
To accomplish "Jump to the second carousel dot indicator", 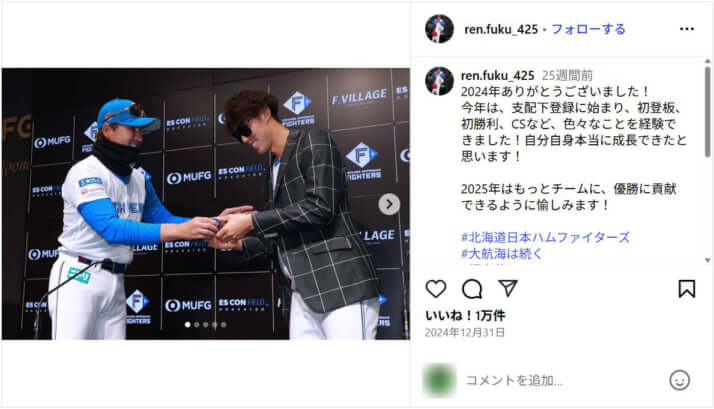I will [197, 325].
